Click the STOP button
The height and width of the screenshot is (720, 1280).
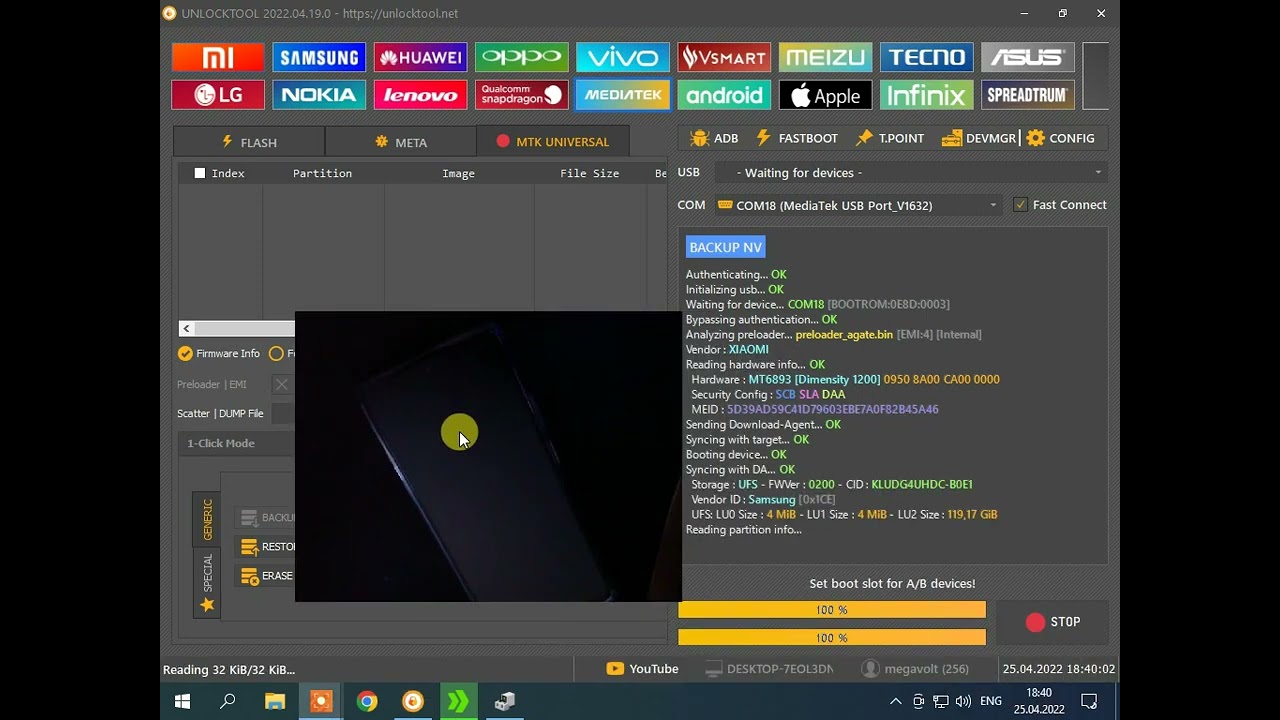1053,622
